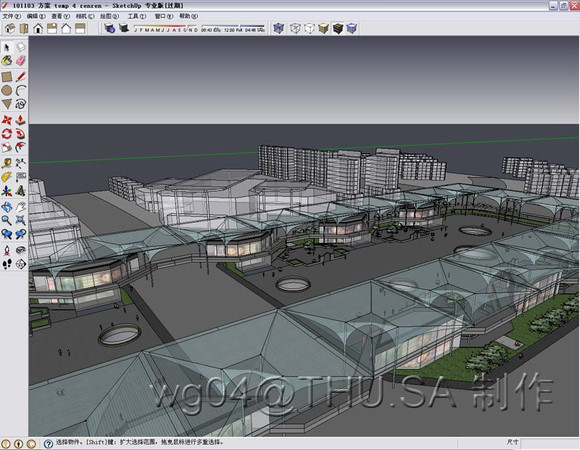Go to Next camera view

point(21,234)
